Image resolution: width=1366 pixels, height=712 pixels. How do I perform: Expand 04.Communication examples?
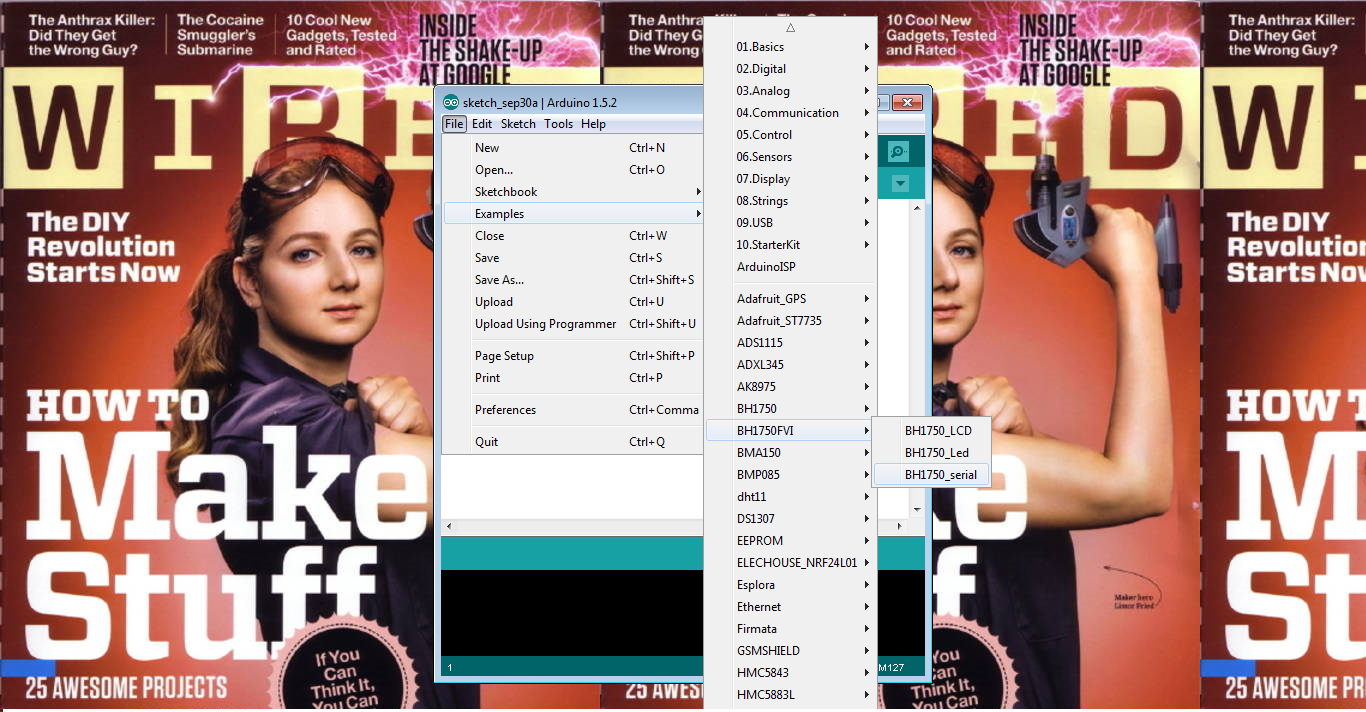(x=790, y=113)
